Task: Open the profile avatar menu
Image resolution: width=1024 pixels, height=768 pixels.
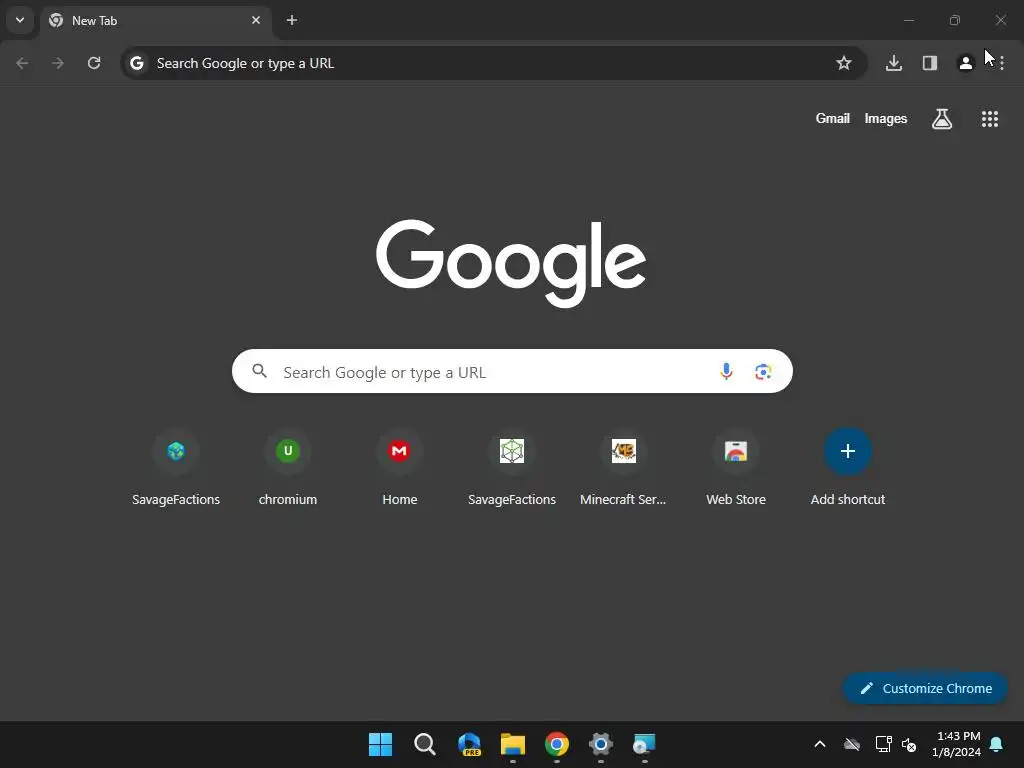Action: [965, 63]
